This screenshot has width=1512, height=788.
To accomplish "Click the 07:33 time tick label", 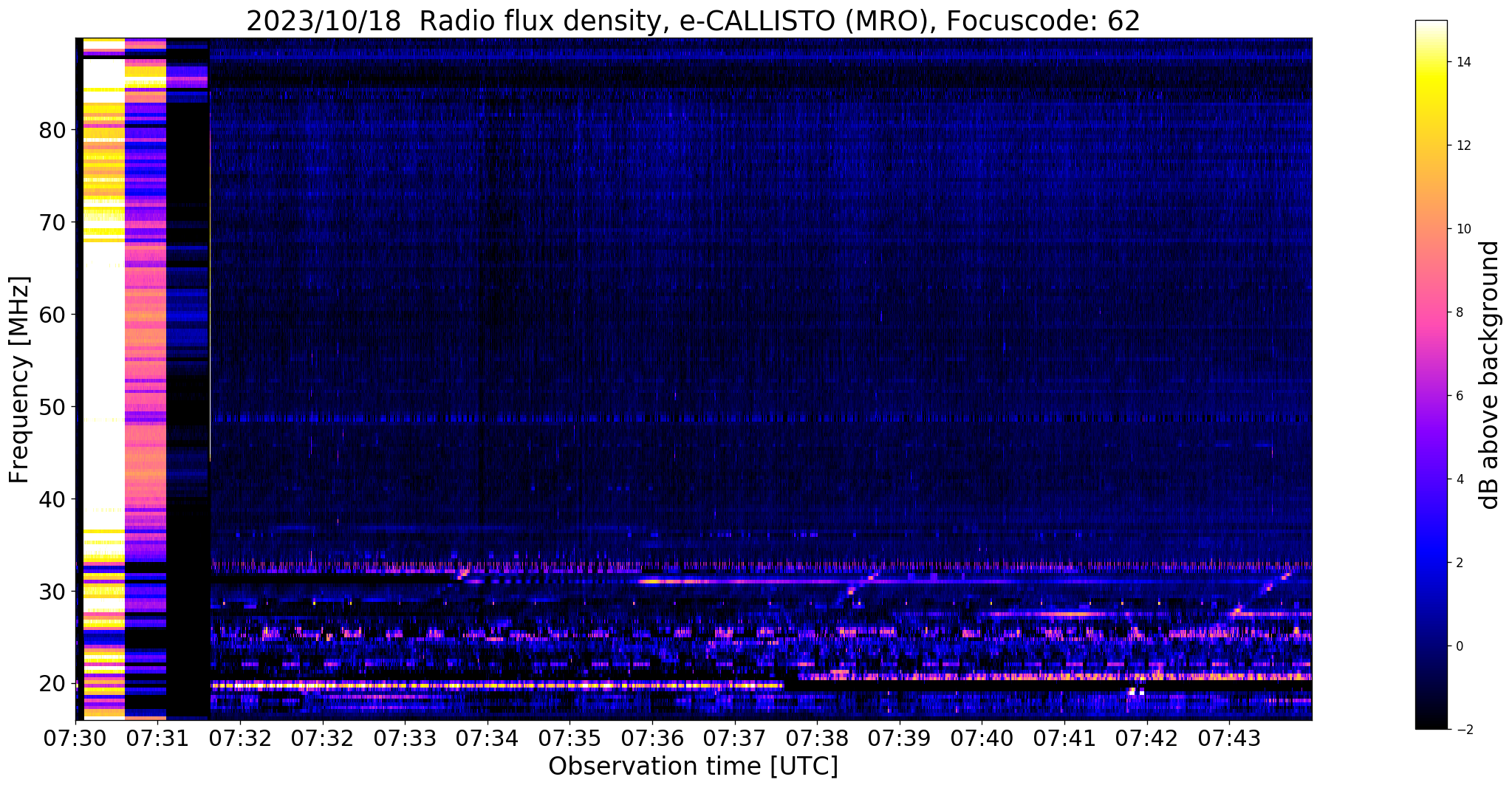I will [405, 738].
